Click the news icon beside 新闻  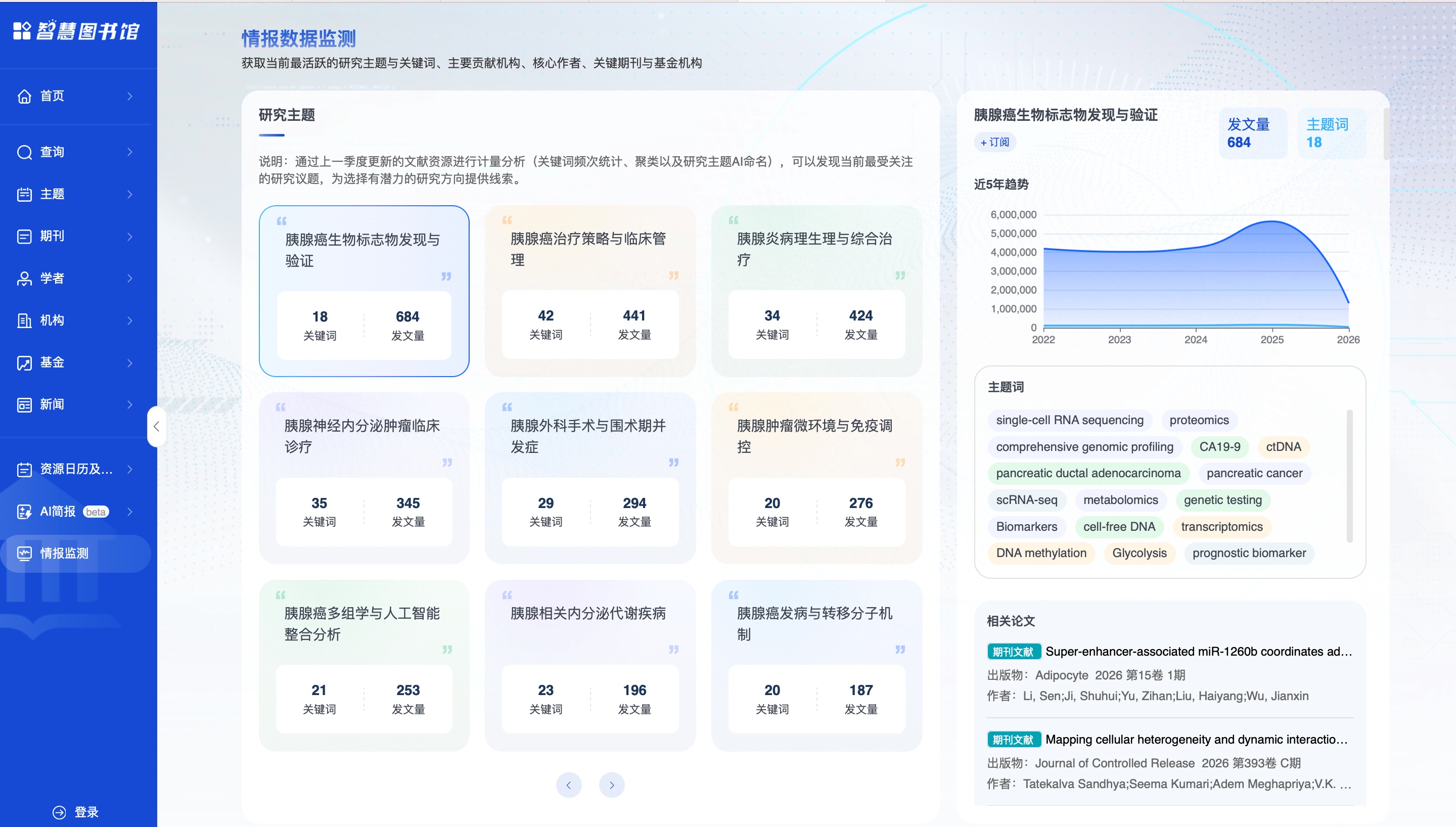pos(24,404)
